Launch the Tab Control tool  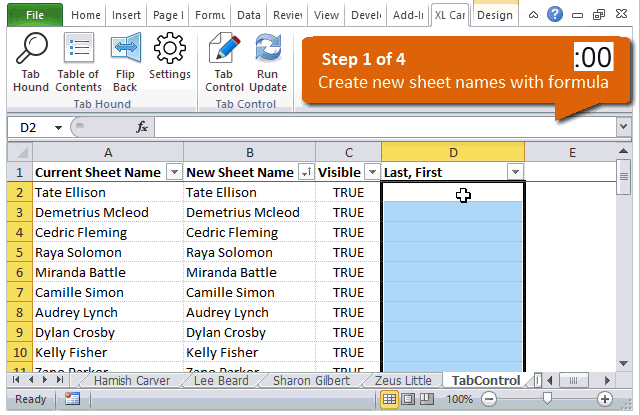coord(224,62)
